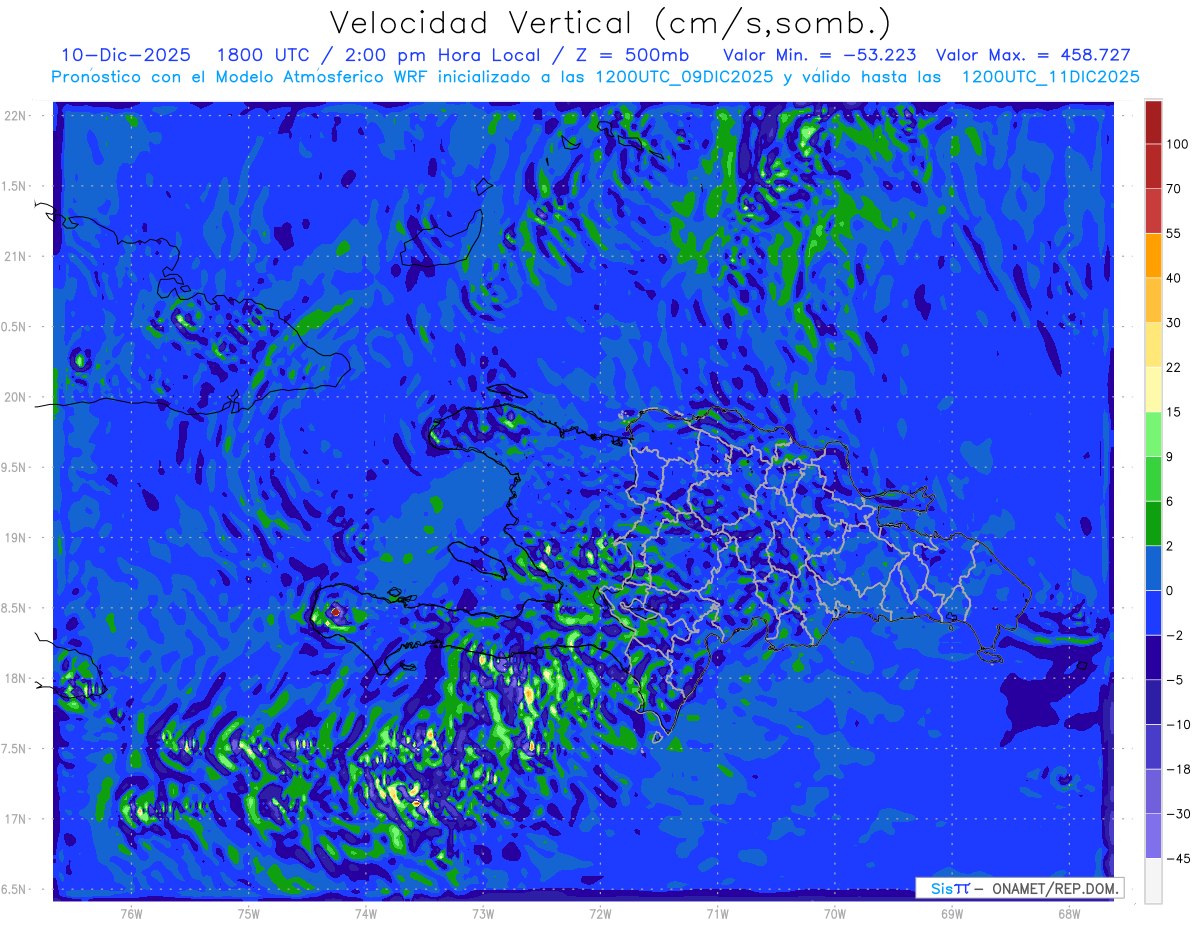Click the '68W' longitude label
This screenshot has width=1200, height=927.
(x=1069, y=913)
